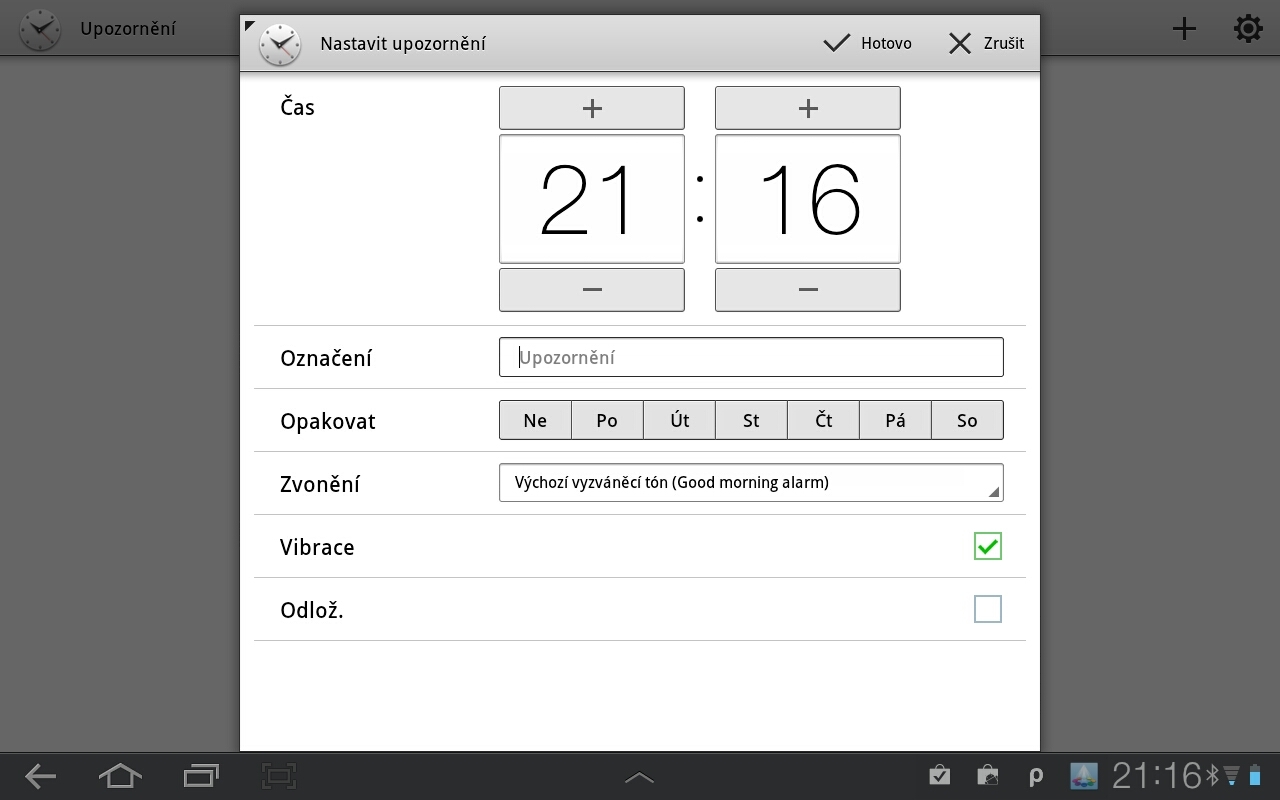
Task: Open the Zvonění ringtone dropdown
Action: [x=751, y=482]
